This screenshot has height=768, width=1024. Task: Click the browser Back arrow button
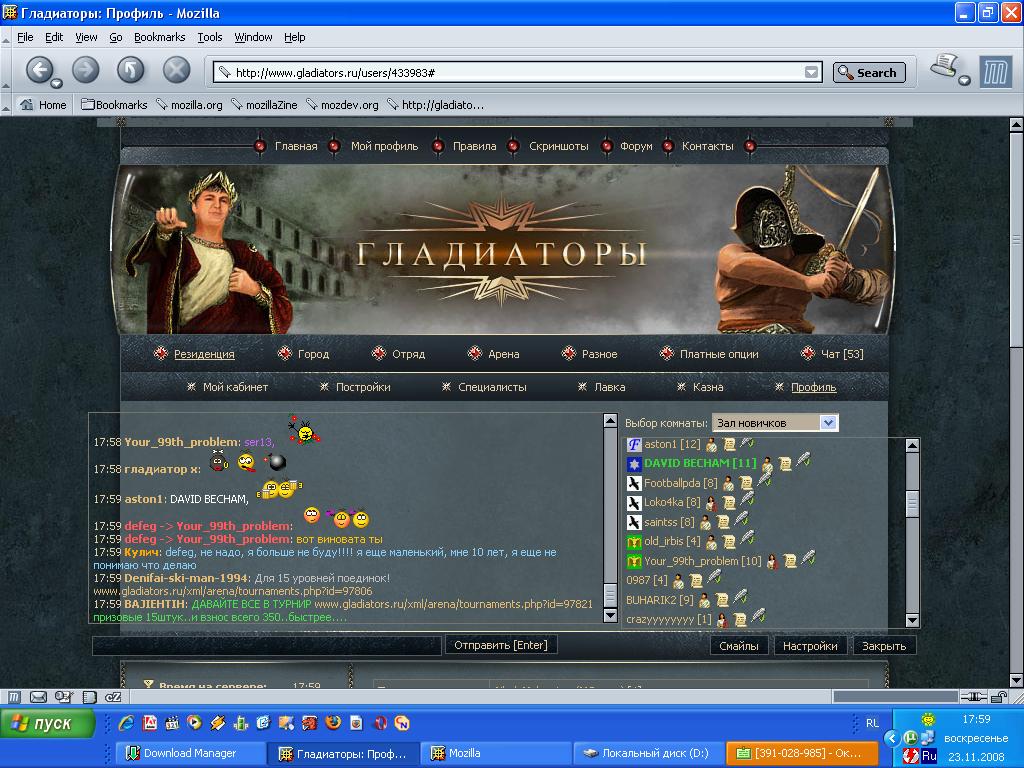[39, 70]
